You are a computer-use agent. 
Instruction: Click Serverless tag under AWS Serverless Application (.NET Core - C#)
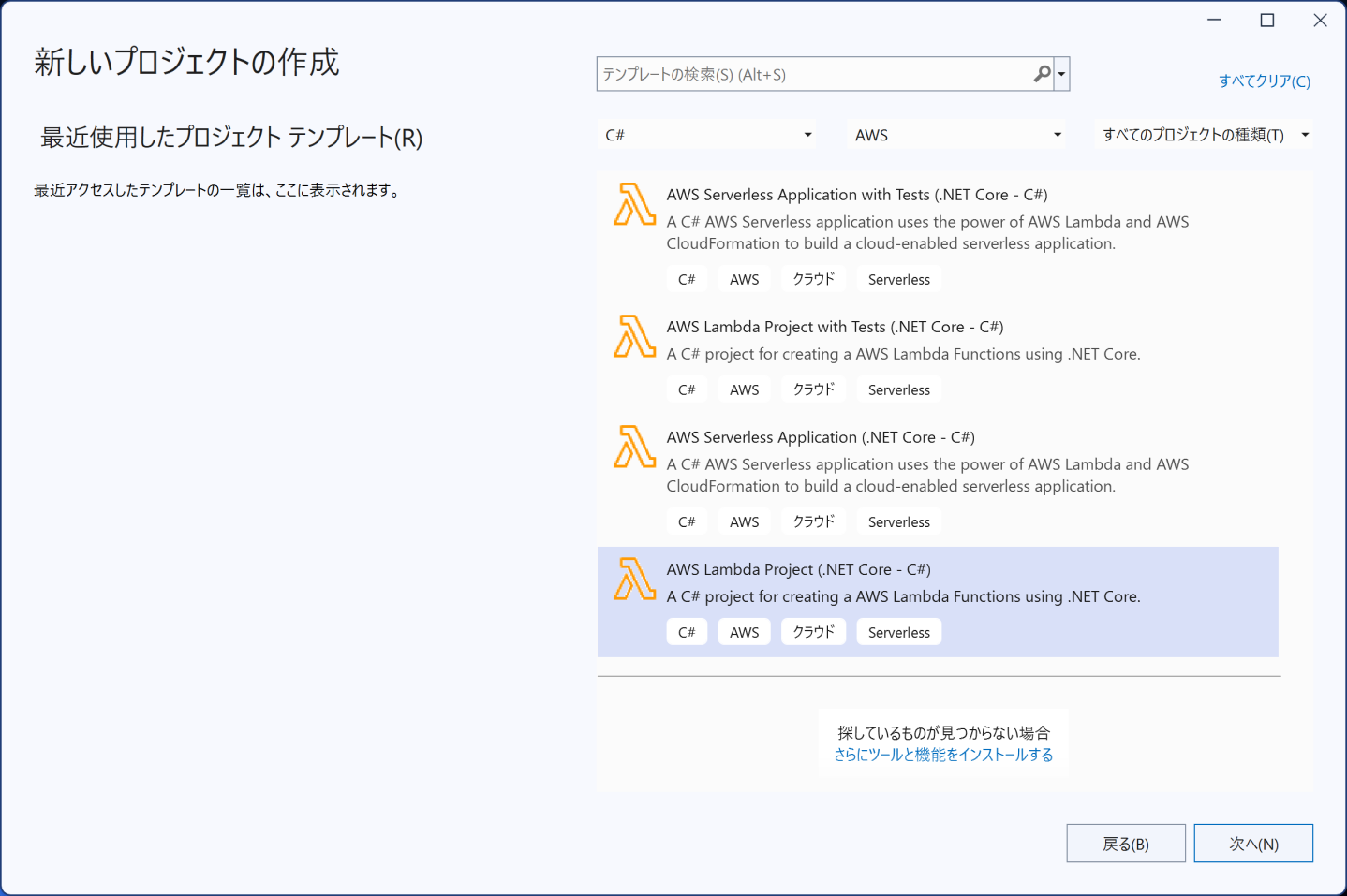[x=899, y=521]
